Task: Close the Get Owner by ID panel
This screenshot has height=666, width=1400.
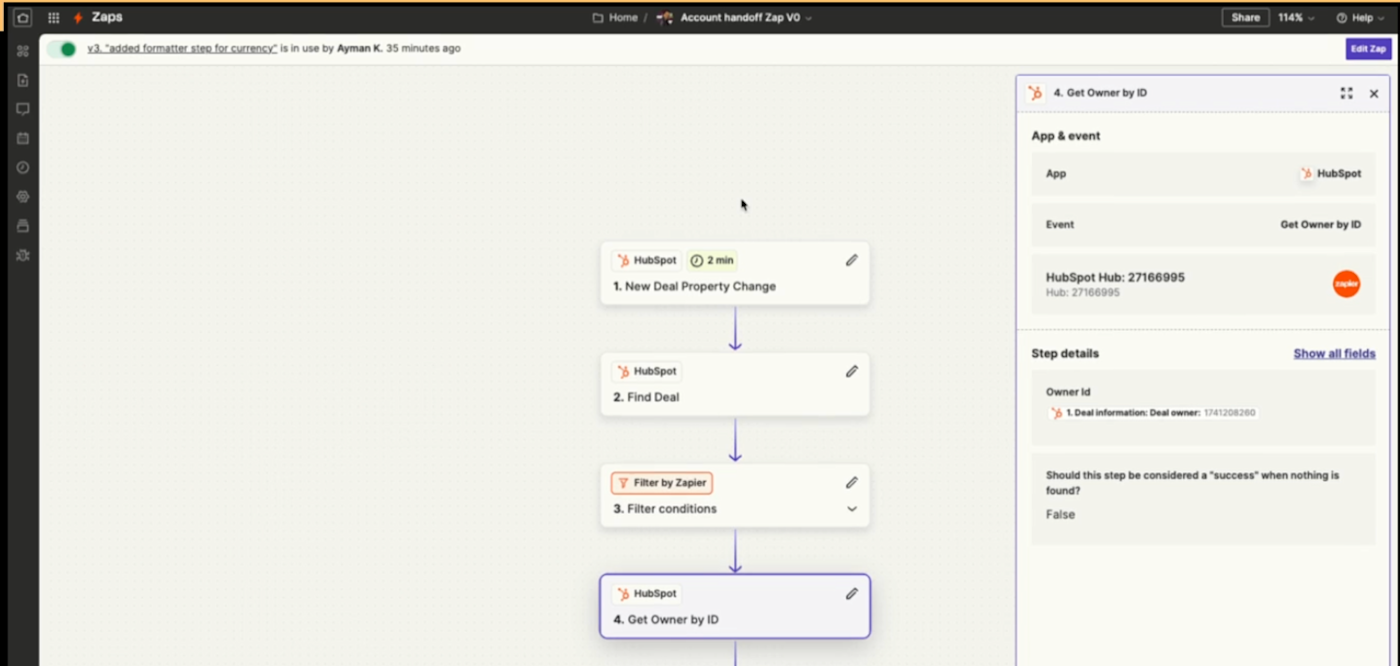Action: (x=1374, y=93)
